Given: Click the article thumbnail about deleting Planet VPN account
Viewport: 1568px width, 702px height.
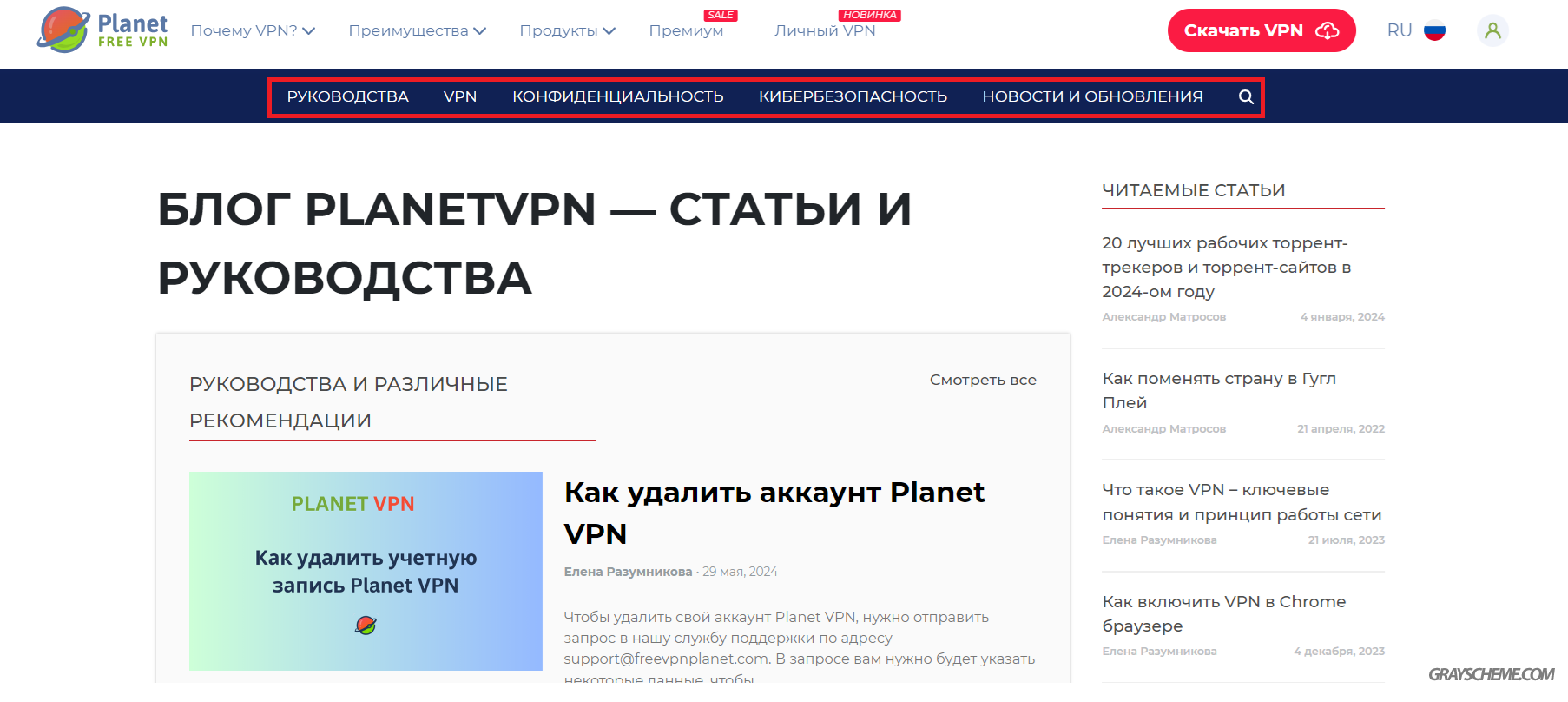Looking at the screenshot, I should [x=366, y=571].
